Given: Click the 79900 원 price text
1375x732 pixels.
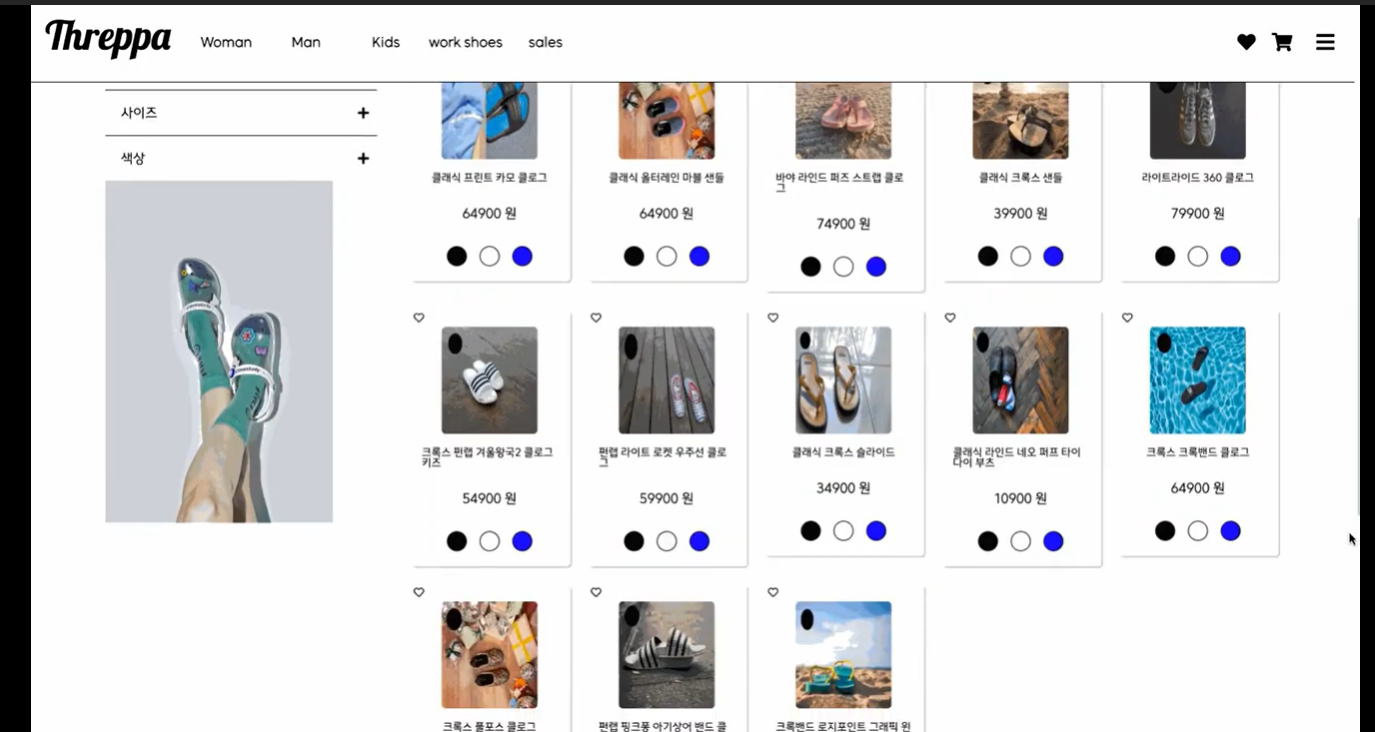Looking at the screenshot, I should tap(1197, 213).
